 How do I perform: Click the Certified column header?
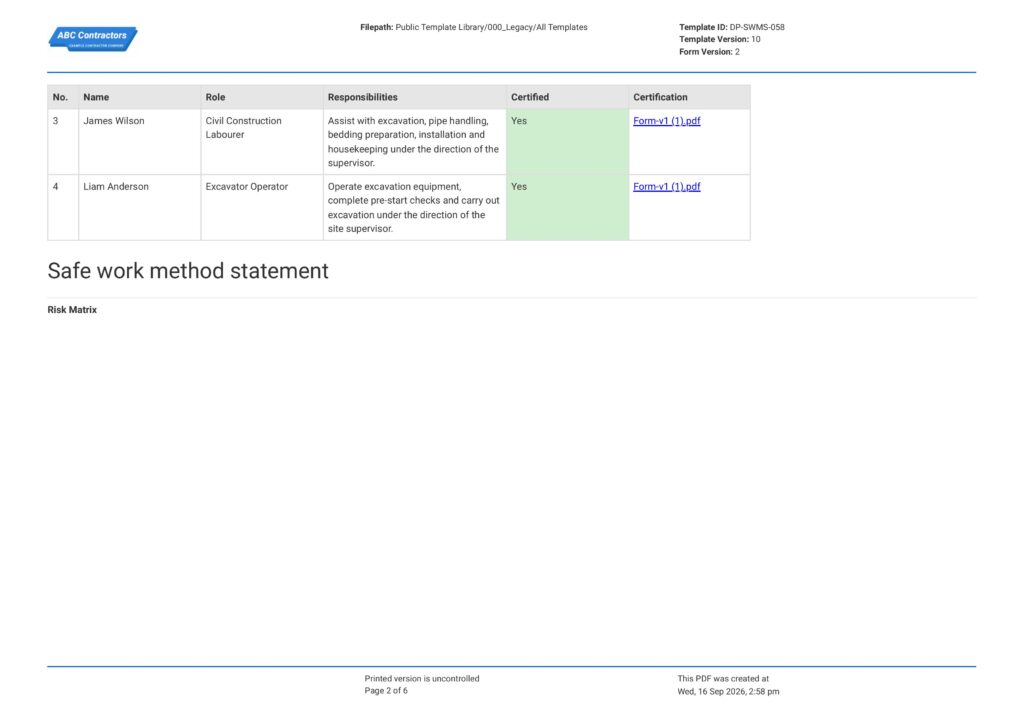(568, 97)
